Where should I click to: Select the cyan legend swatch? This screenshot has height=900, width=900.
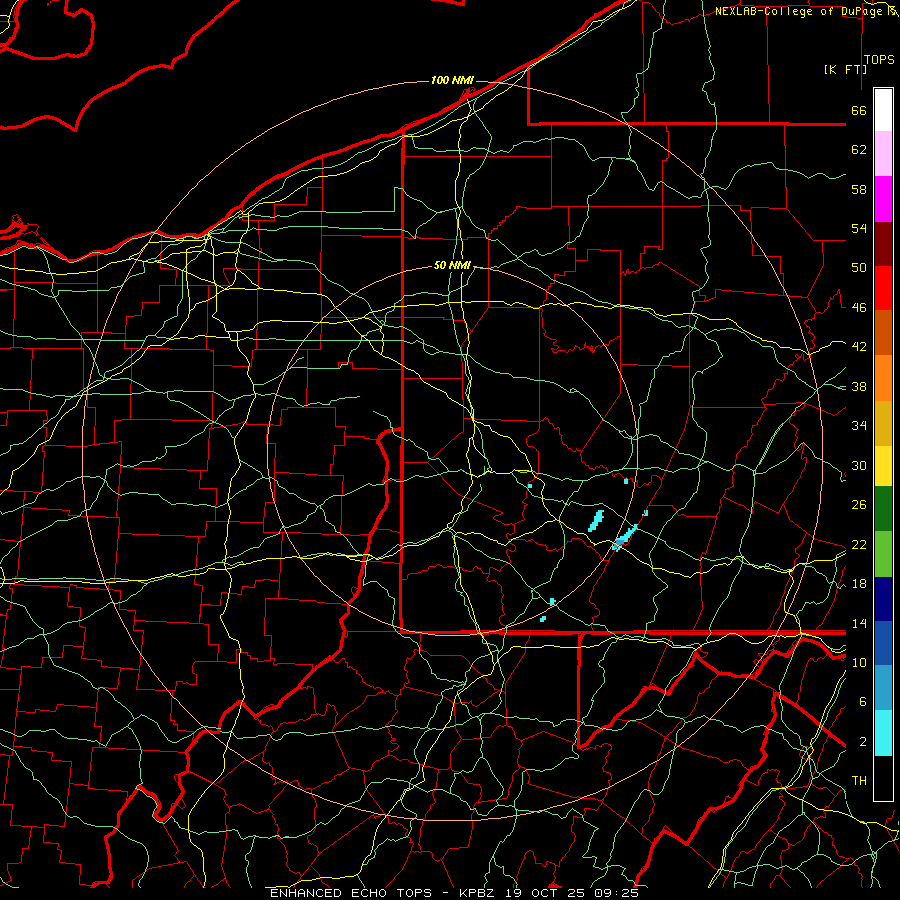[883, 733]
